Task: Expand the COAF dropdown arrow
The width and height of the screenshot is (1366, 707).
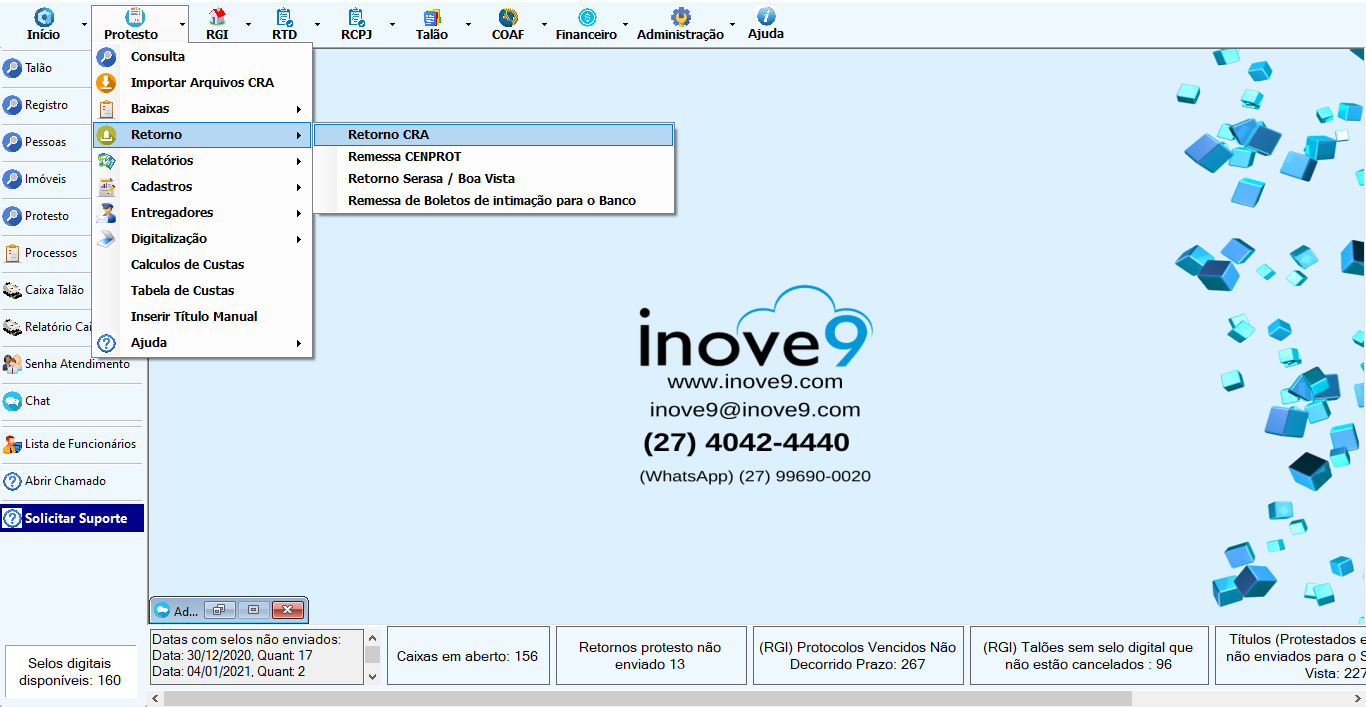Action: (544, 24)
